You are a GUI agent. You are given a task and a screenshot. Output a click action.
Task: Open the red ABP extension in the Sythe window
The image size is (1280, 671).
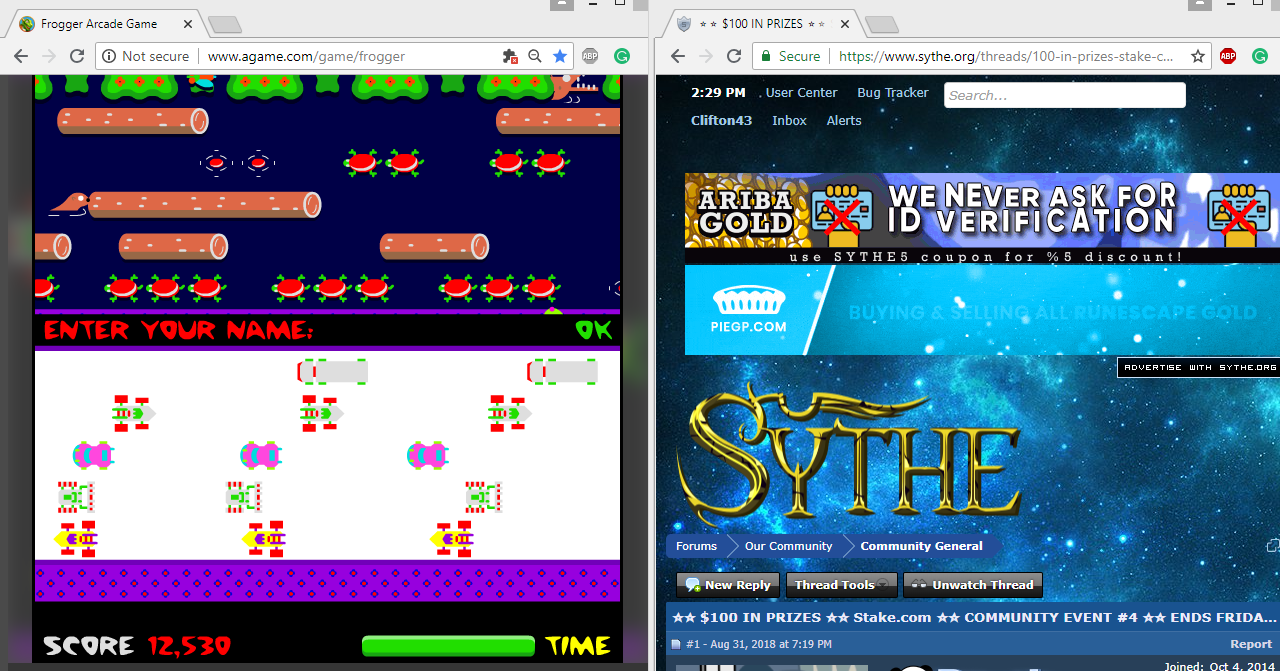pyautogui.click(x=1228, y=57)
